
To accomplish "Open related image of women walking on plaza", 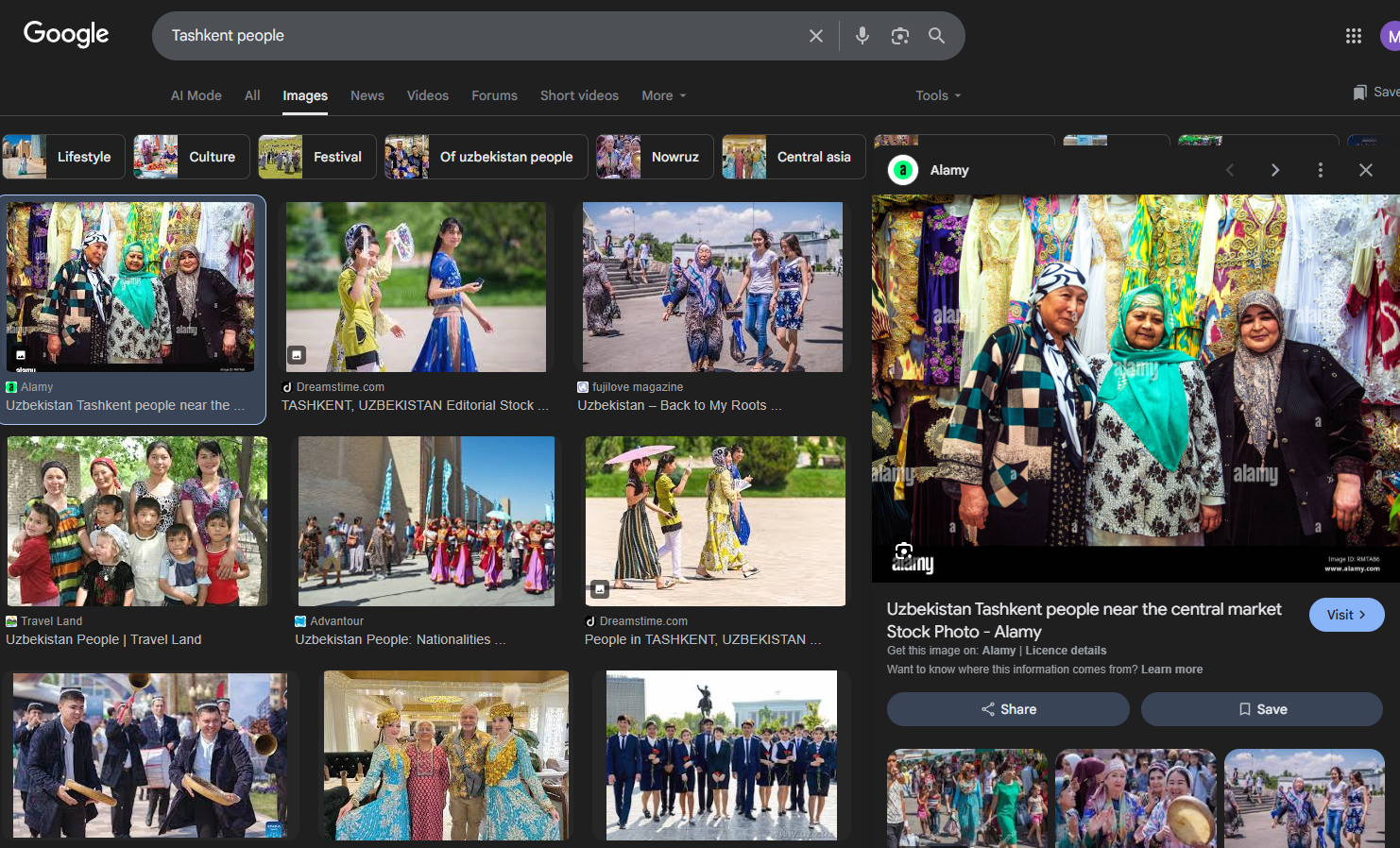I will coord(1305,798).
